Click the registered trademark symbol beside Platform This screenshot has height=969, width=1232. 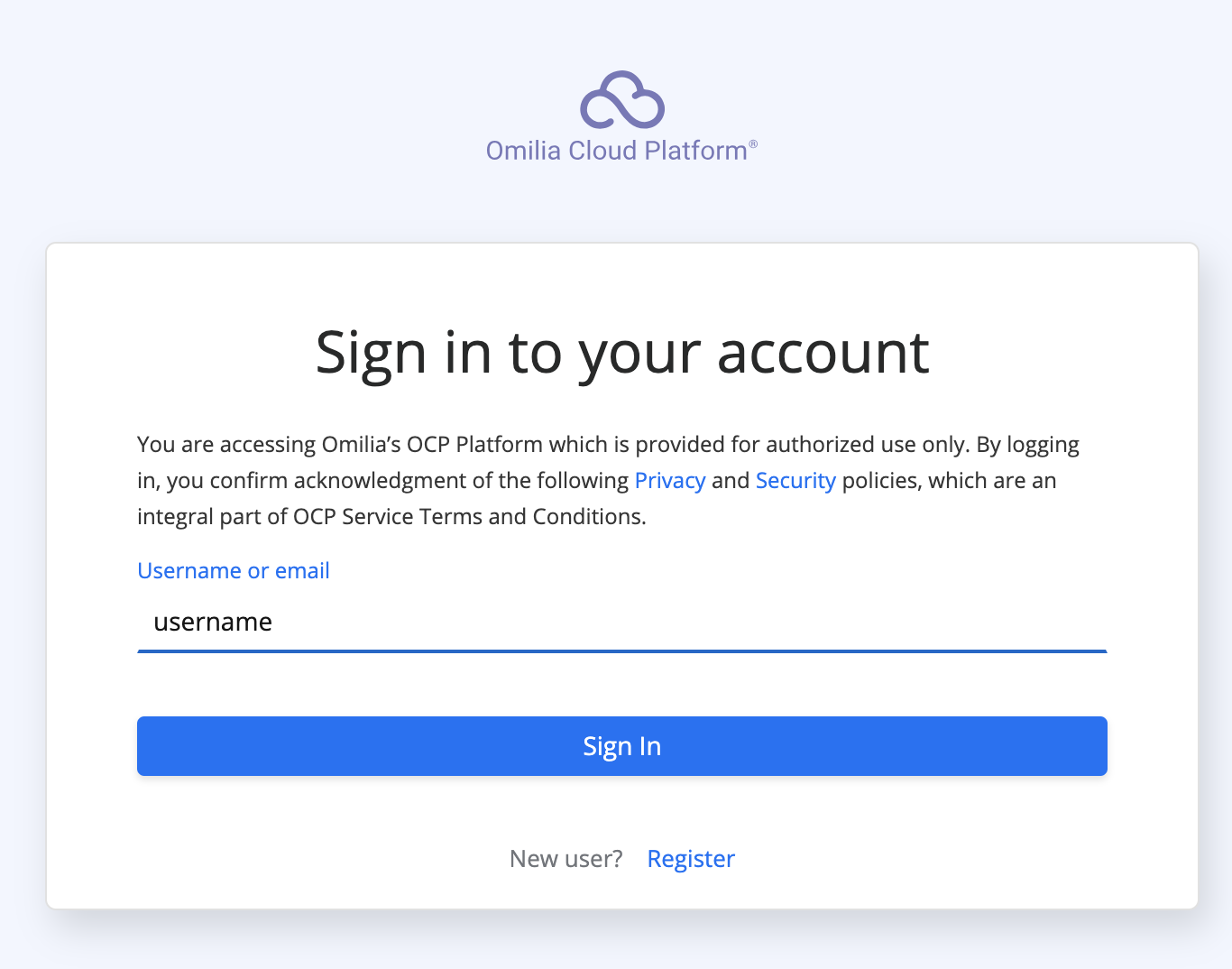point(753,144)
